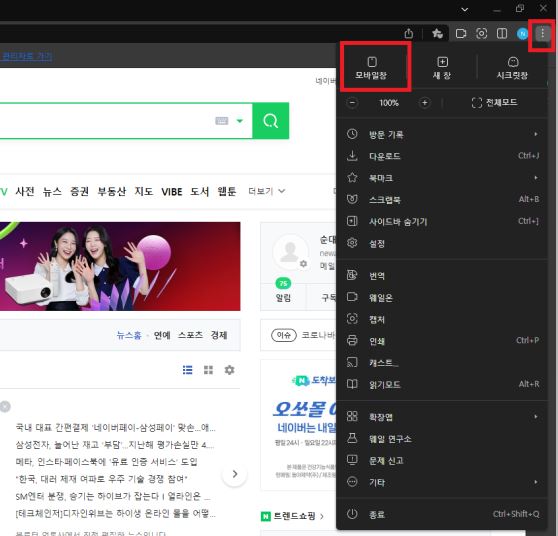Open a new window (새 창)
Screen dimensions: 558x536
pos(442,68)
